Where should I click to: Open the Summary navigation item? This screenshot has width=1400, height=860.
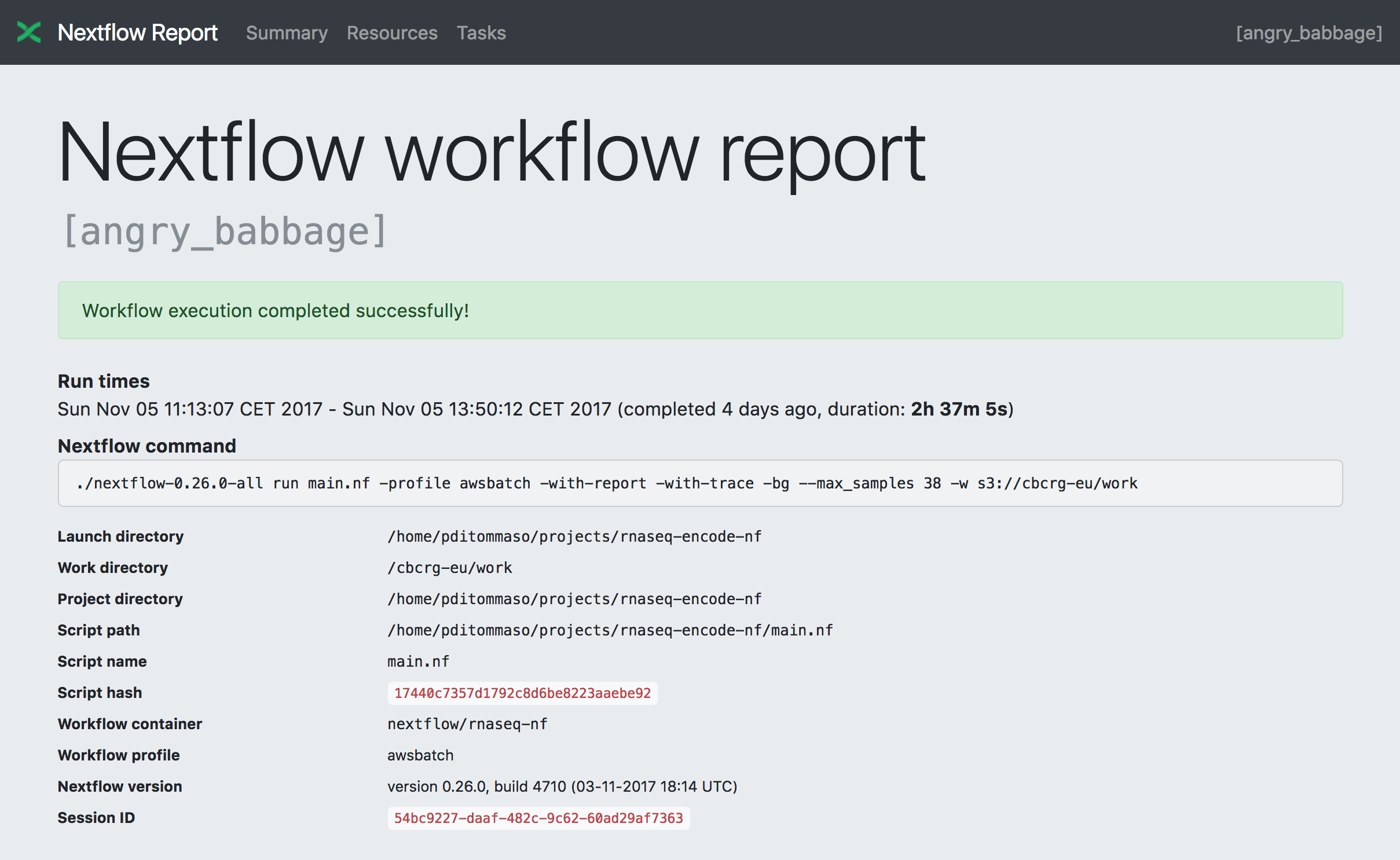[x=287, y=33]
